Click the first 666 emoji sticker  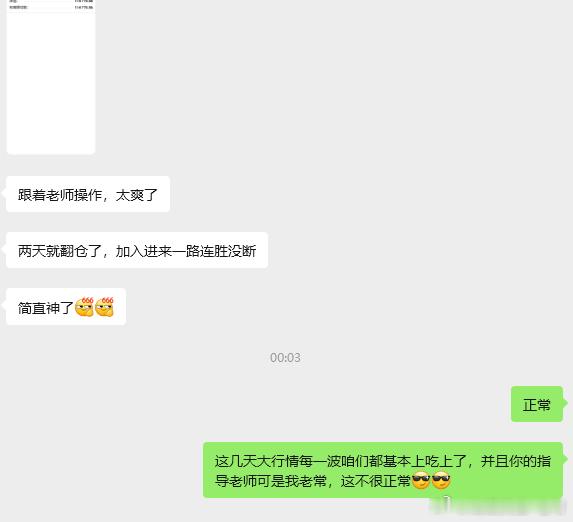click(84, 307)
